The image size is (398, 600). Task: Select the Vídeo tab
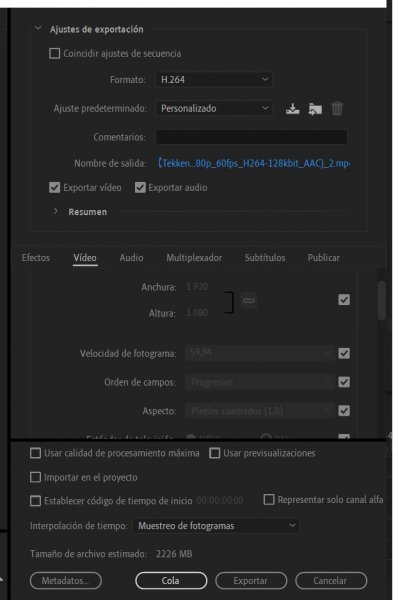click(85, 258)
